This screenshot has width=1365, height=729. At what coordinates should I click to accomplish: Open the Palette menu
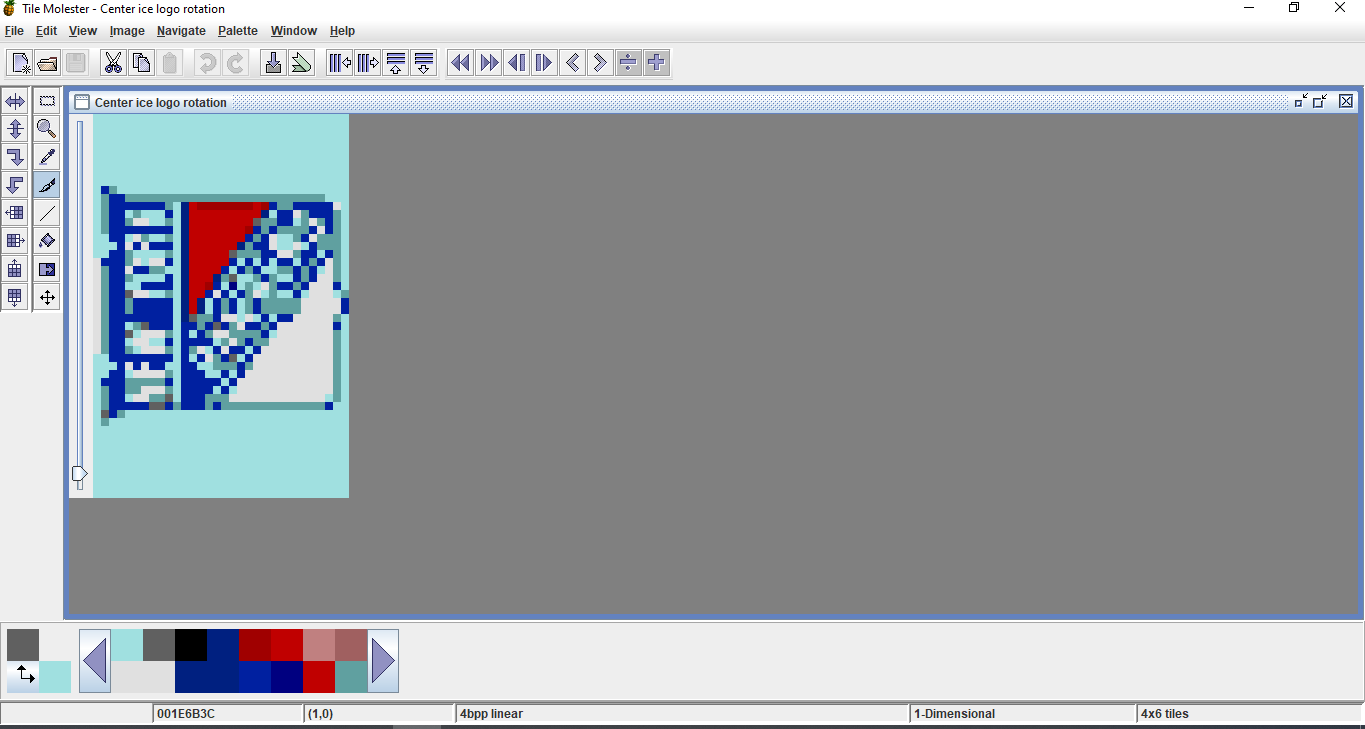(238, 31)
